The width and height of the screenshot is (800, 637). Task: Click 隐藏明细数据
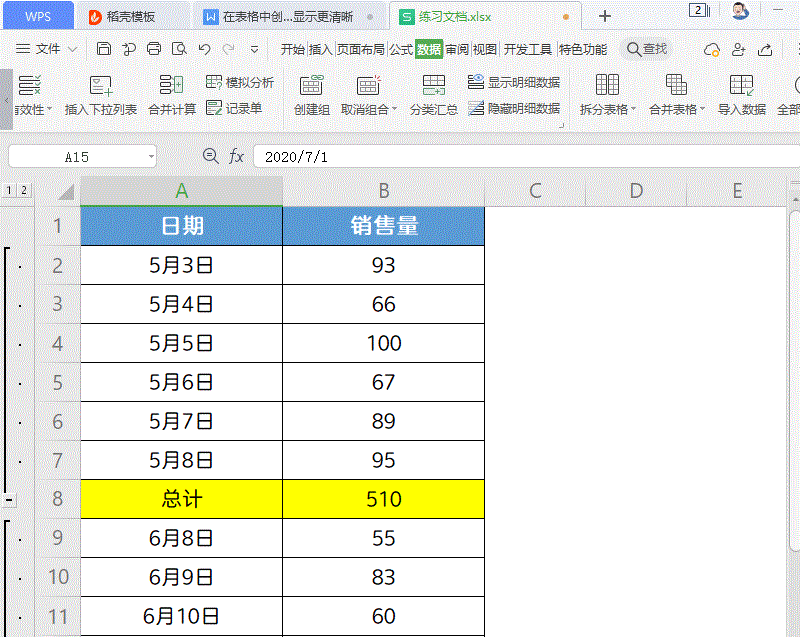(514, 108)
